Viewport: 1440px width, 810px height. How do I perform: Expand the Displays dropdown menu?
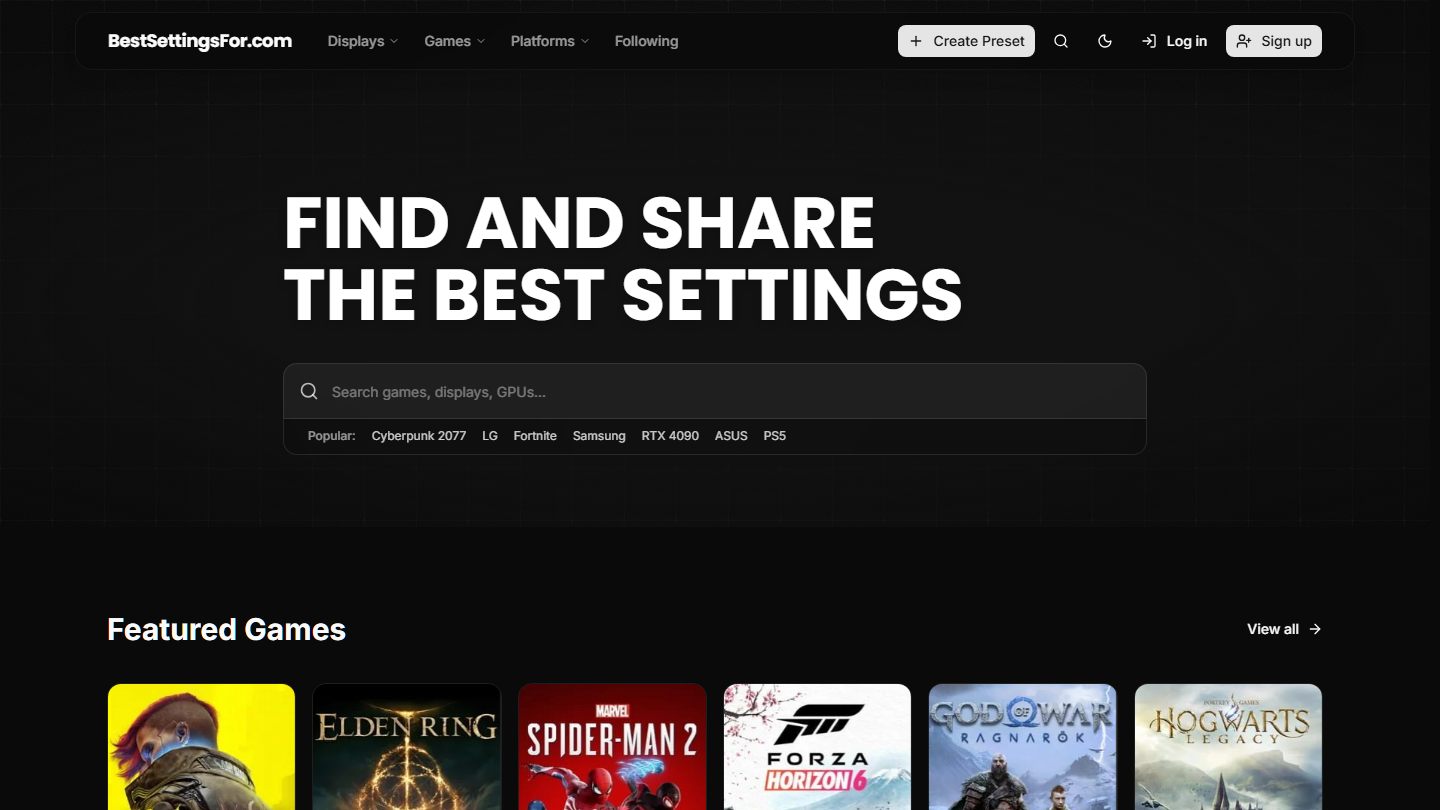pyautogui.click(x=363, y=41)
